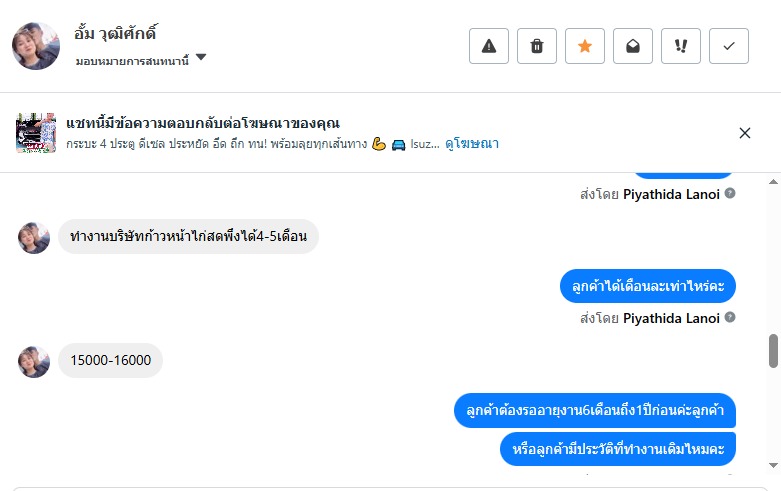Viewport: 781px width, 491px height.
Task: Toggle the orange star follow-up marker
Action: 585,46
